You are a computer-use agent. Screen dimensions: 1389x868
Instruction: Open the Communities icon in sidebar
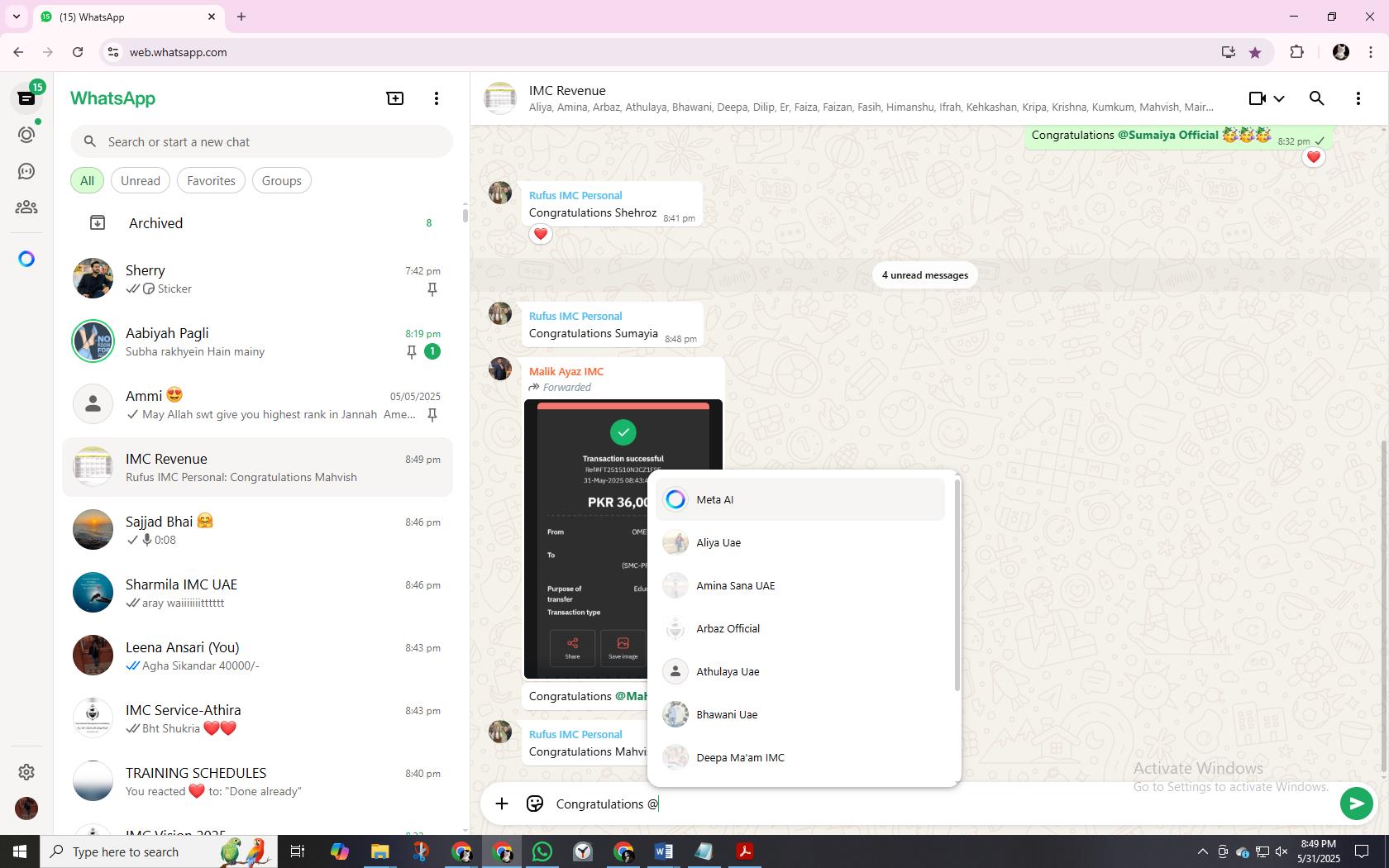pyautogui.click(x=26, y=207)
